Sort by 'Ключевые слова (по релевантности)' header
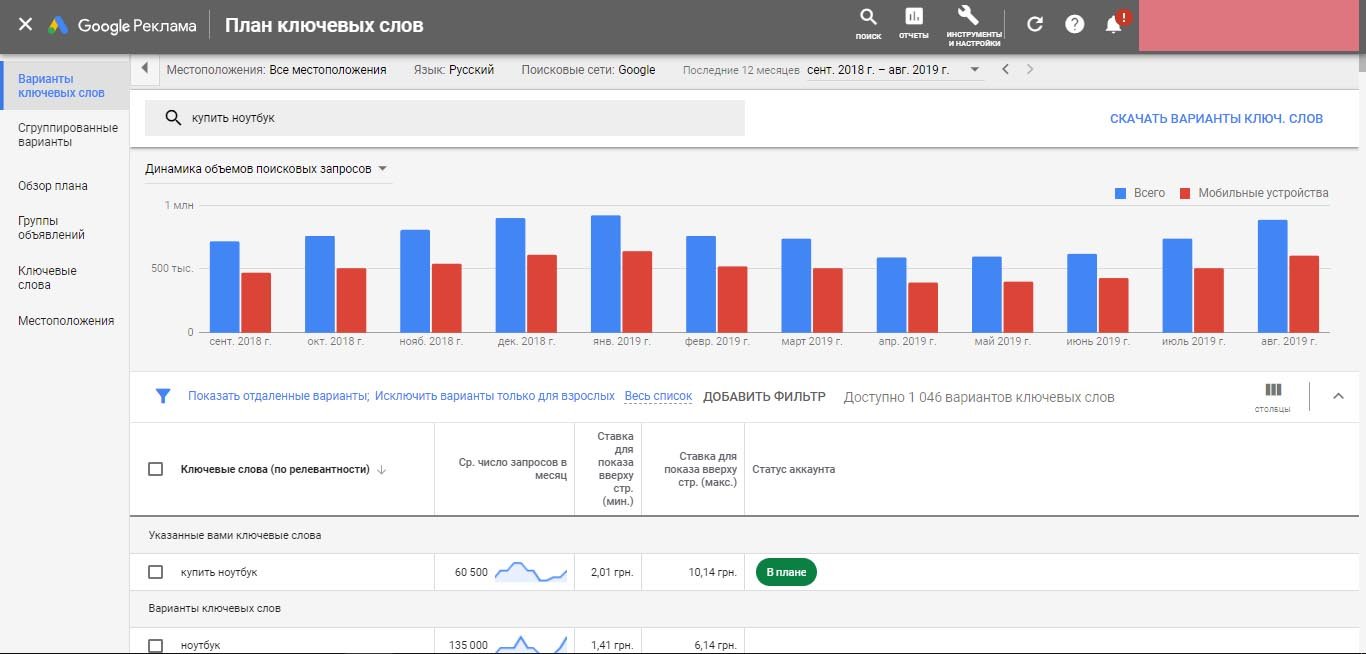The height and width of the screenshot is (654, 1366). point(275,469)
